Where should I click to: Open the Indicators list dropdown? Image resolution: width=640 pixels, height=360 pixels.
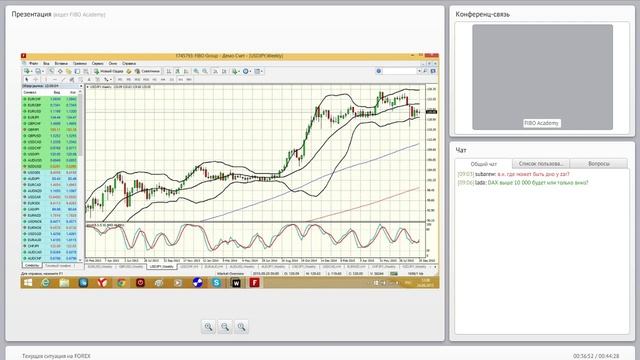point(236,71)
